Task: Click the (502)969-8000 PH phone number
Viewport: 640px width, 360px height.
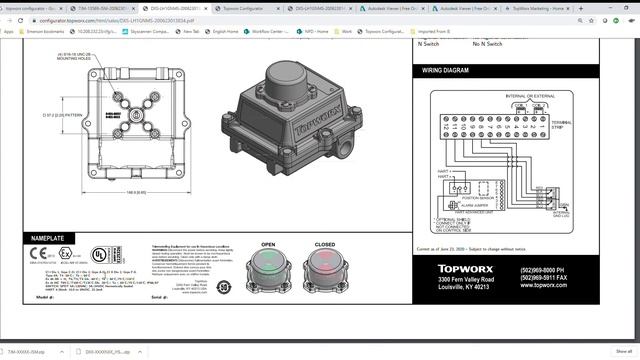Action: click(542, 270)
